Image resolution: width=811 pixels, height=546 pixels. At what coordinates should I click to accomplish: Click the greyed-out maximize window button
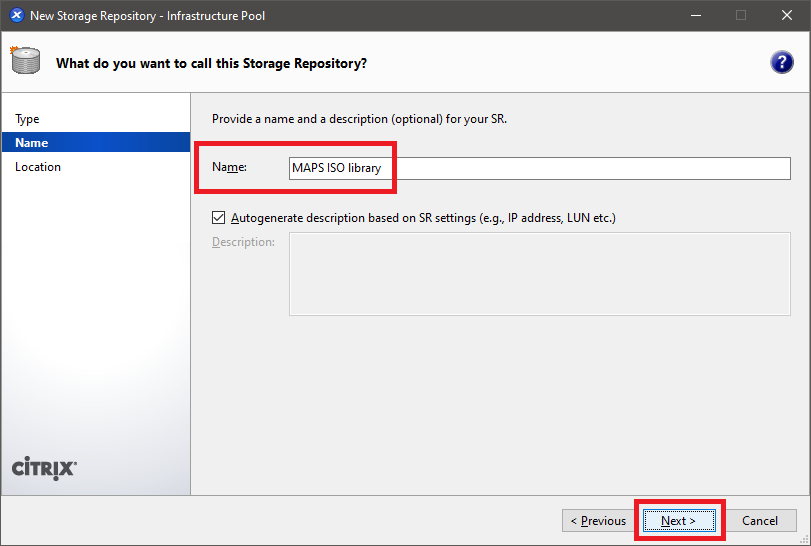click(x=741, y=16)
